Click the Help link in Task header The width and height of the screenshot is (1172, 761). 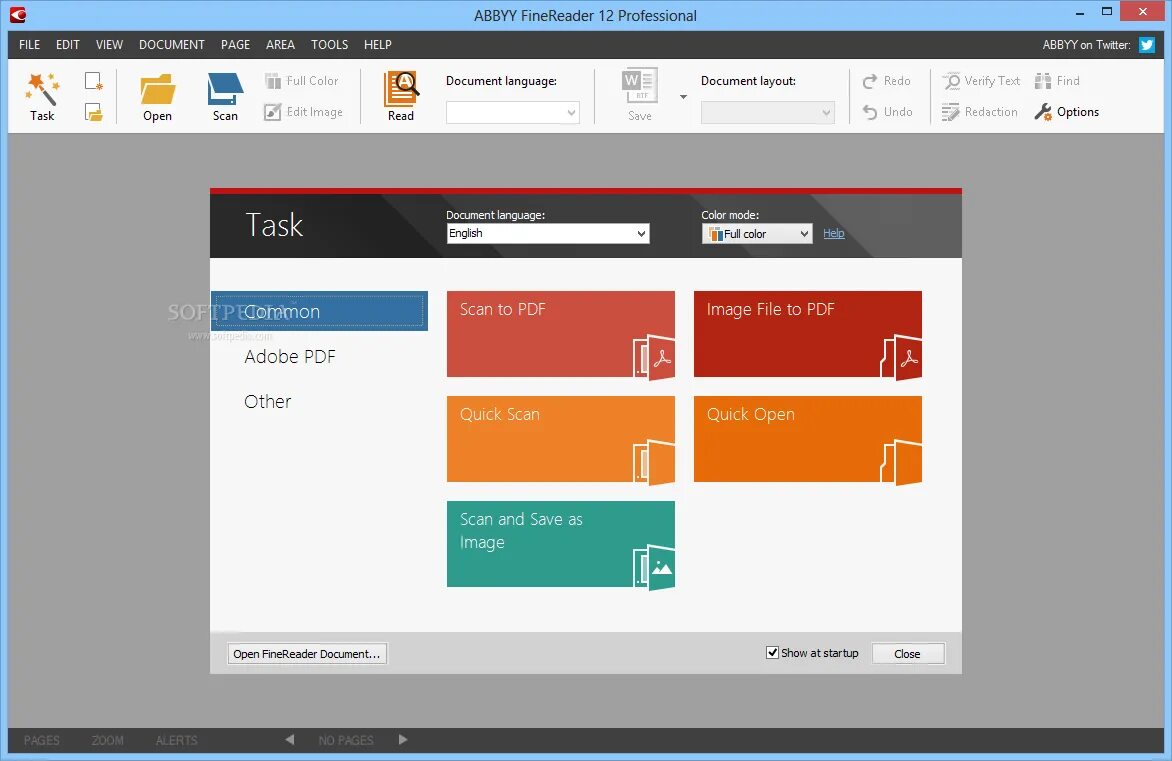tap(833, 233)
